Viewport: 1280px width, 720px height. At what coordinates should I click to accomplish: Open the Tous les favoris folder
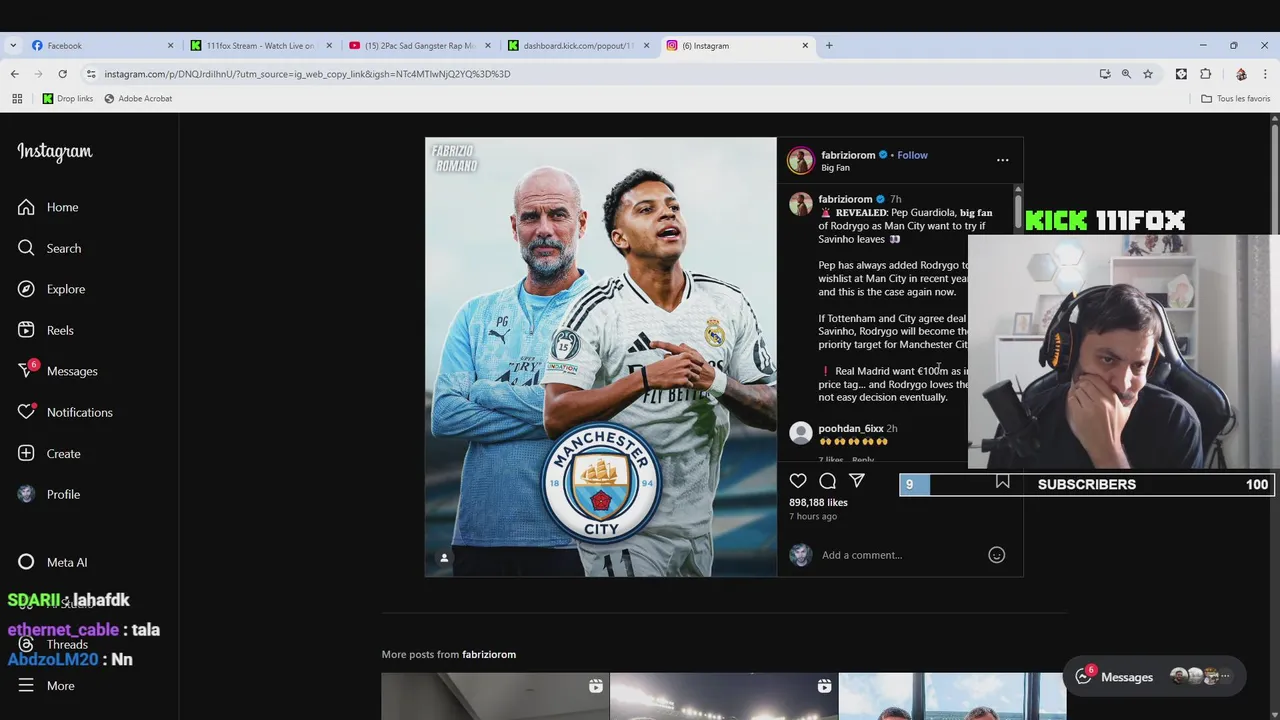1235,98
